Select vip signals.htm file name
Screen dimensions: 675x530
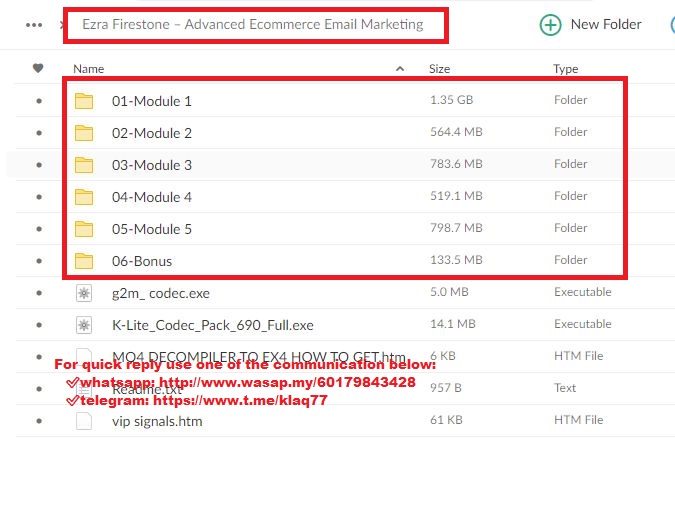(157, 421)
